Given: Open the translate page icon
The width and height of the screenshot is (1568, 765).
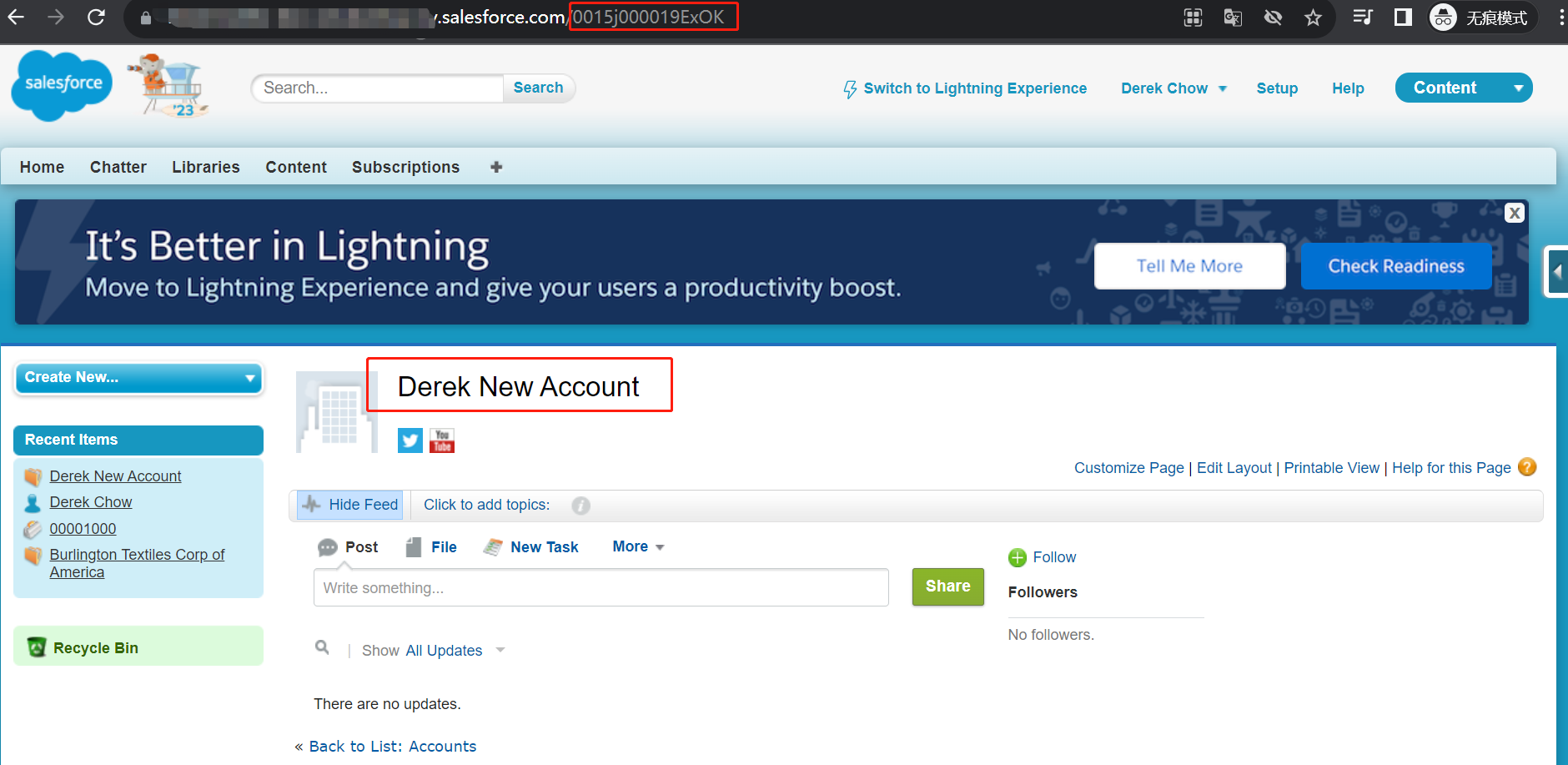Looking at the screenshot, I should pyautogui.click(x=1233, y=18).
